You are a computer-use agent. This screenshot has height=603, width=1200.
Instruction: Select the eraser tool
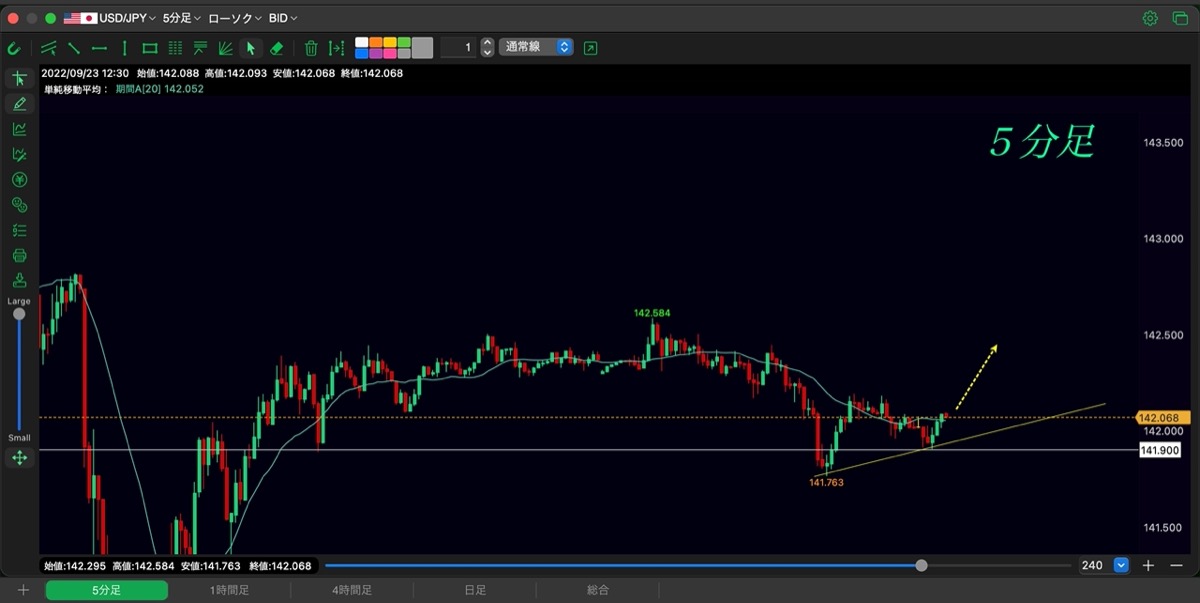pos(277,47)
